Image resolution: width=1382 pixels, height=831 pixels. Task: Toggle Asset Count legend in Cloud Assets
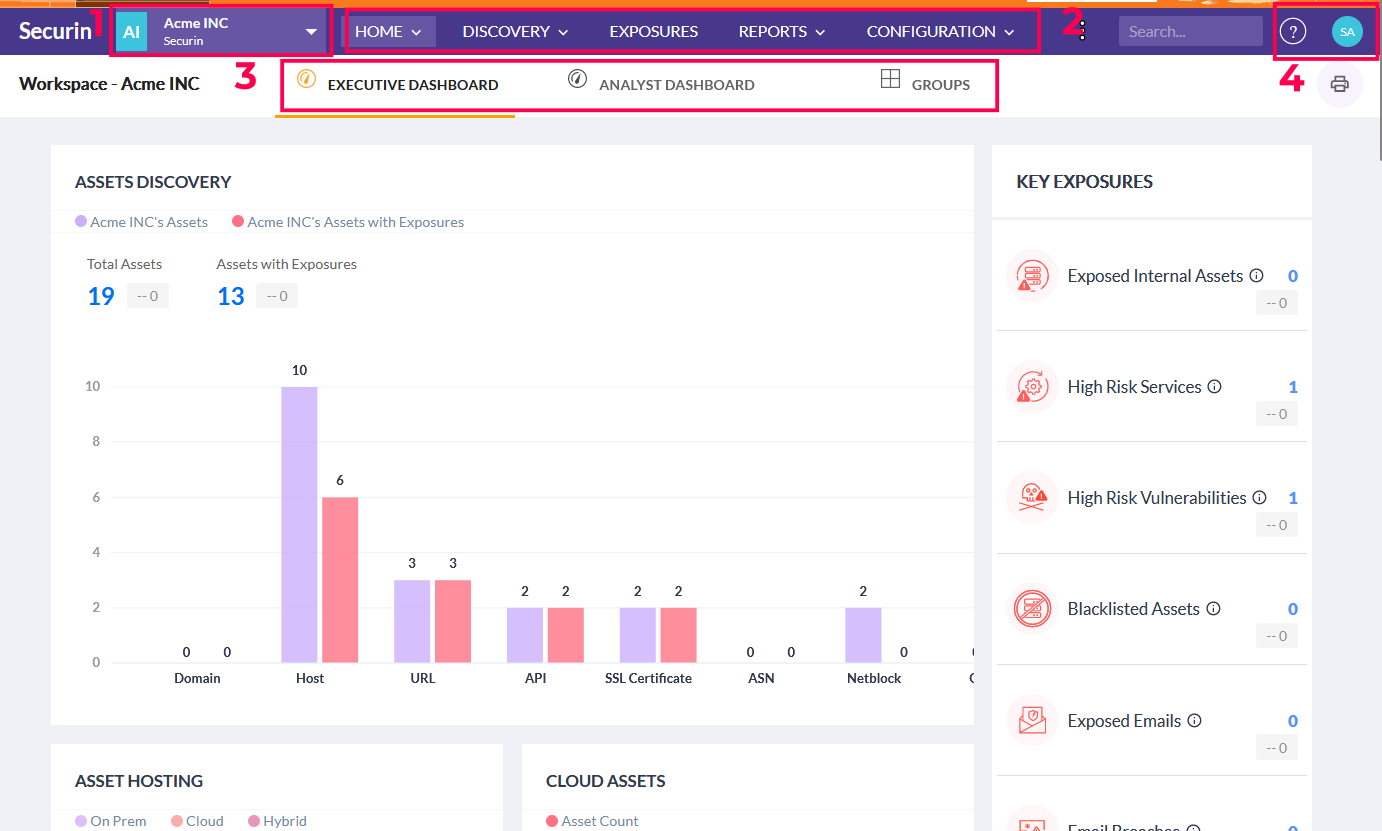(x=593, y=821)
